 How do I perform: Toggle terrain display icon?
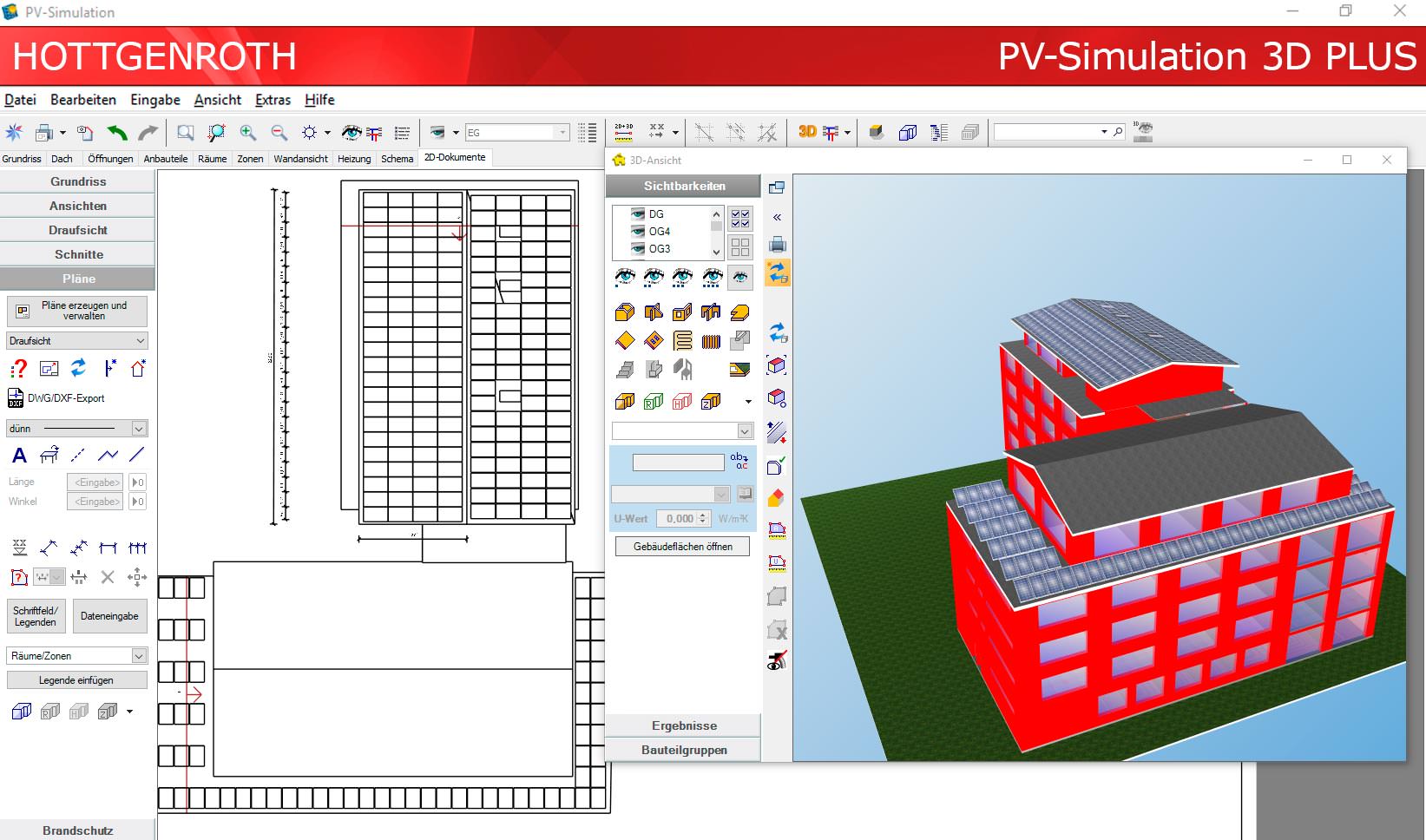739,370
